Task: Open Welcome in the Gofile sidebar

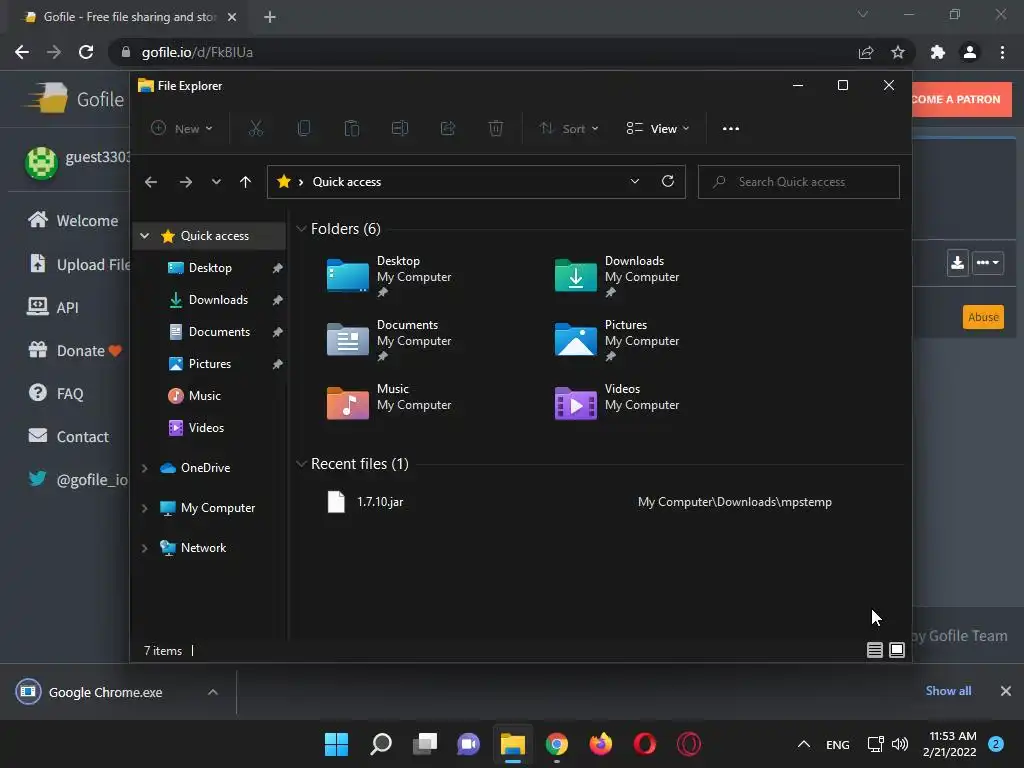Action: [x=73, y=221]
